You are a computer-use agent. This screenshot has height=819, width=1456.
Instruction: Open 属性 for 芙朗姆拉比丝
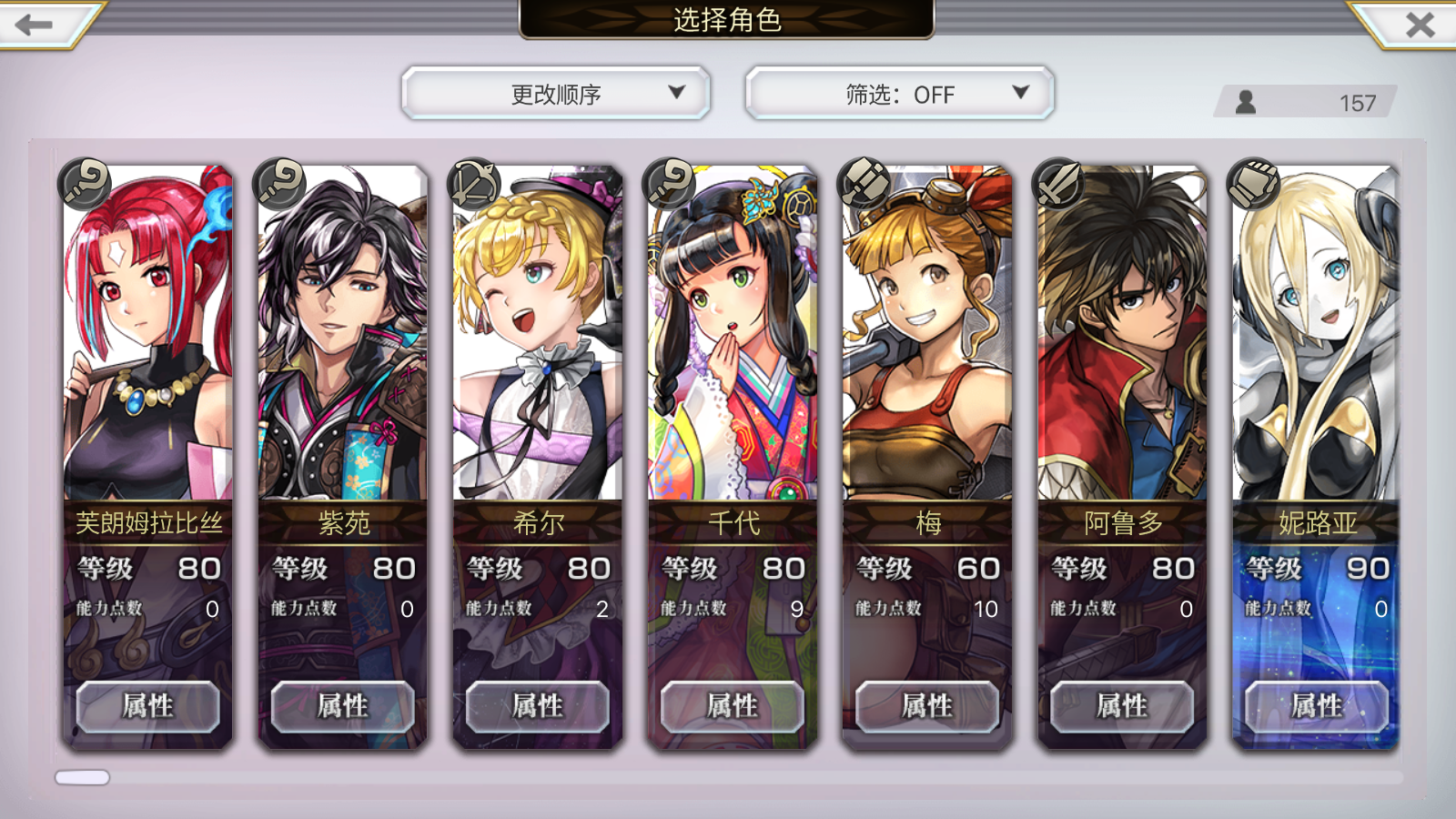point(148,706)
